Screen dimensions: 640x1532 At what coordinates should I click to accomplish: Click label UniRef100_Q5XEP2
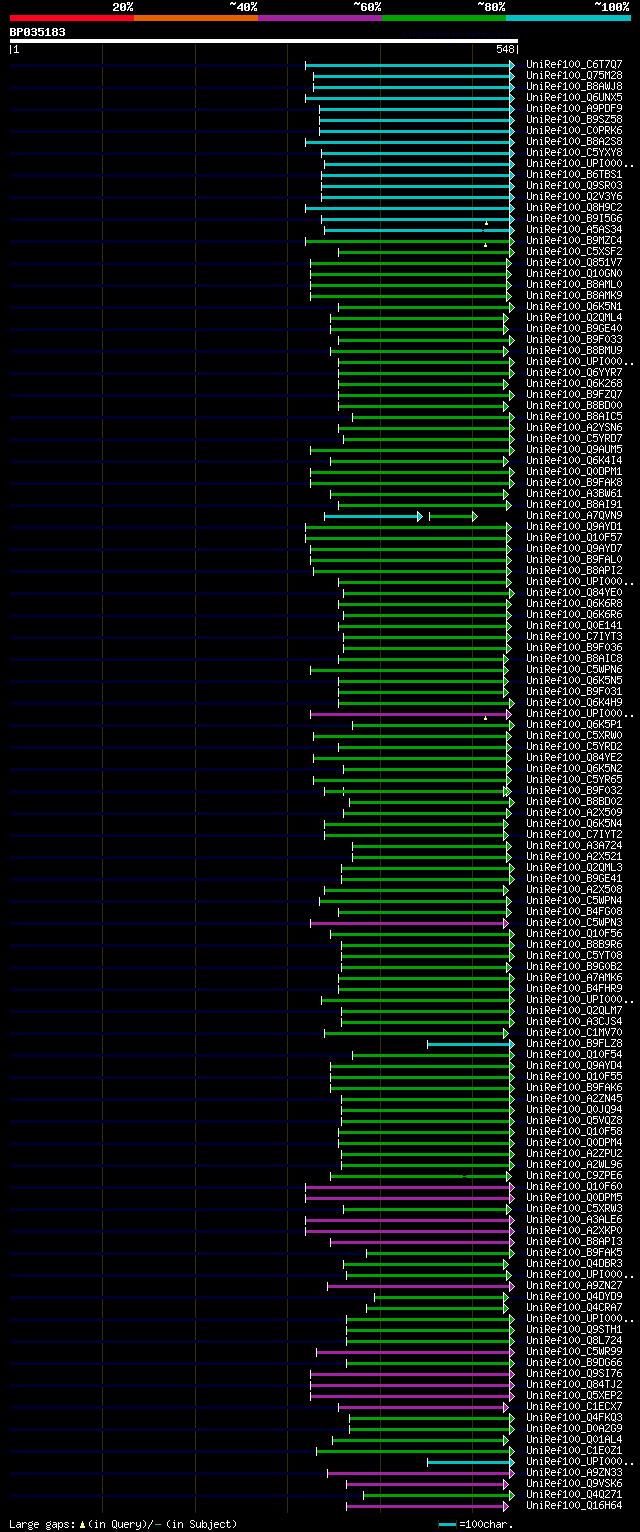click(x=574, y=1395)
